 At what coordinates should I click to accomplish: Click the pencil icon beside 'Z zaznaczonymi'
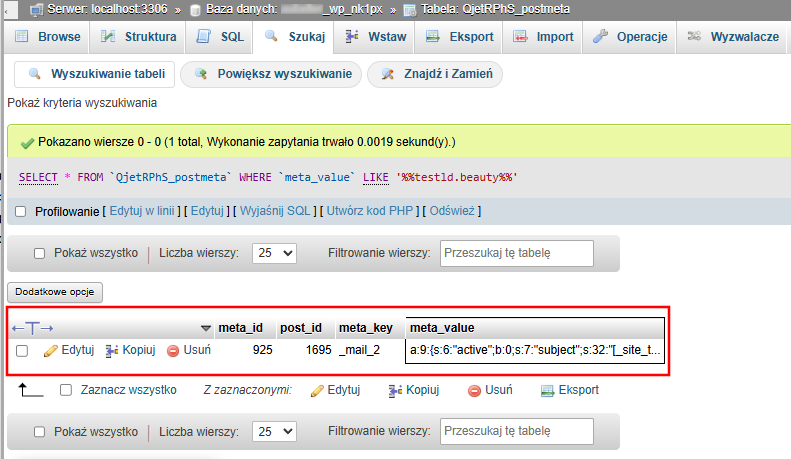pos(317,391)
